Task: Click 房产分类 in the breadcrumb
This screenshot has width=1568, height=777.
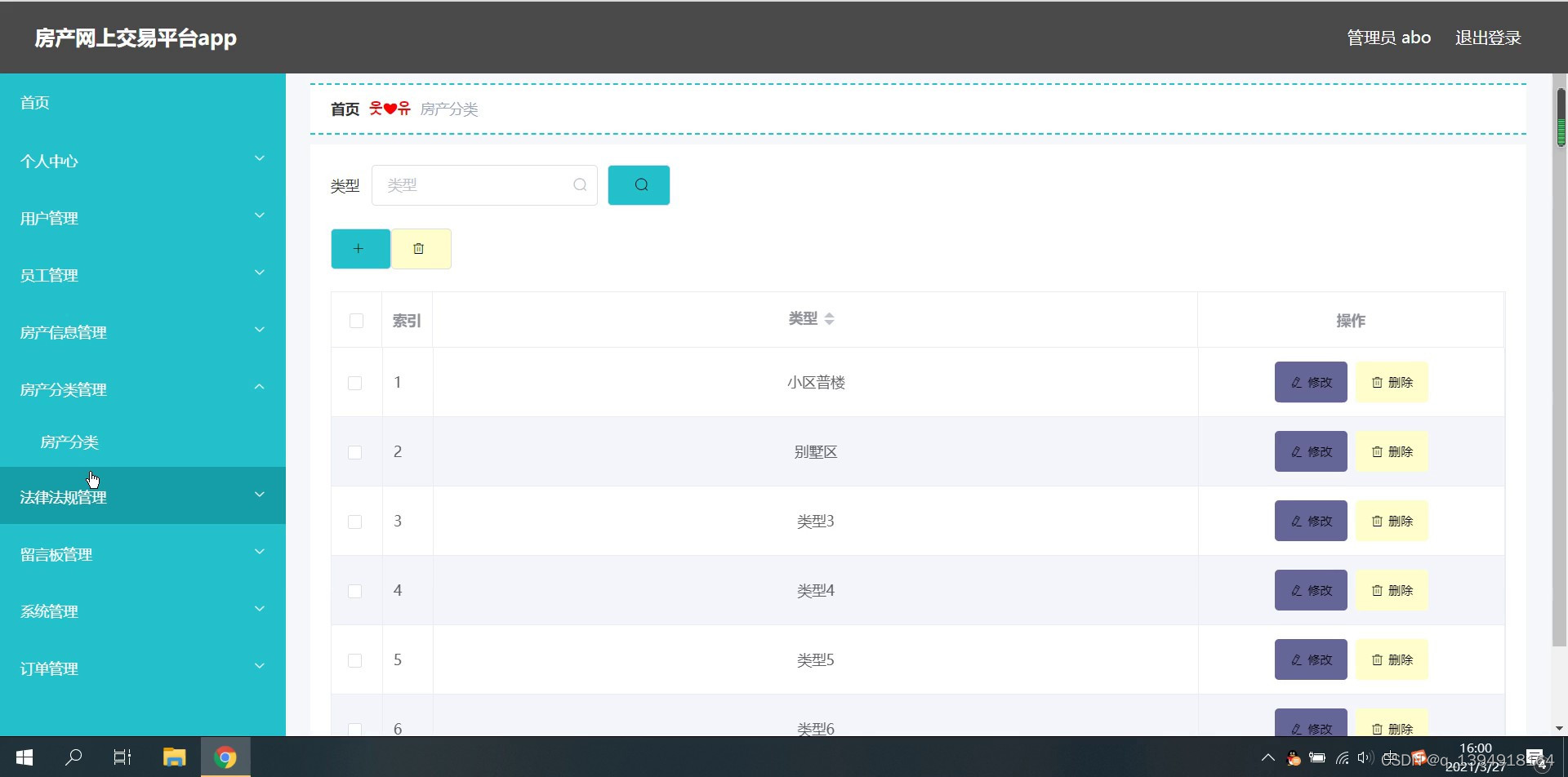Action: (449, 109)
